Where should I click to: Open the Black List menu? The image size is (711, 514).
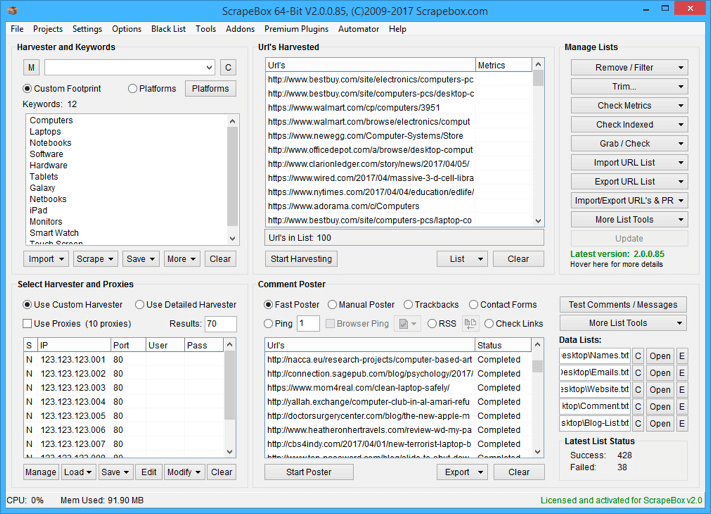(x=168, y=29)
